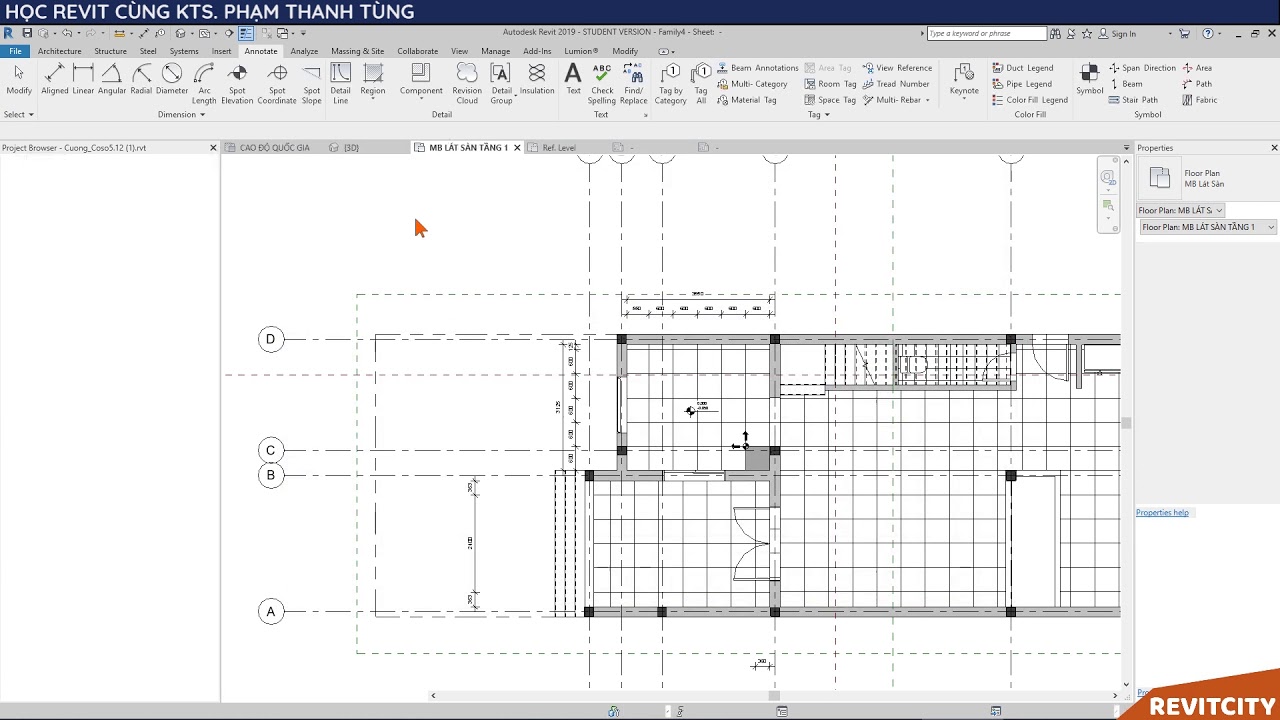Select the Arc Length dimension tool

(204, 85)
